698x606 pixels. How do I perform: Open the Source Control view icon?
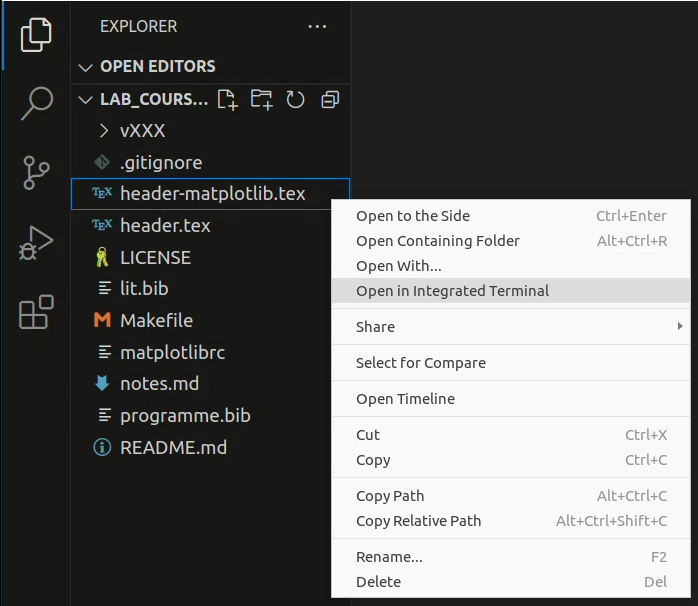pos(36,173)
